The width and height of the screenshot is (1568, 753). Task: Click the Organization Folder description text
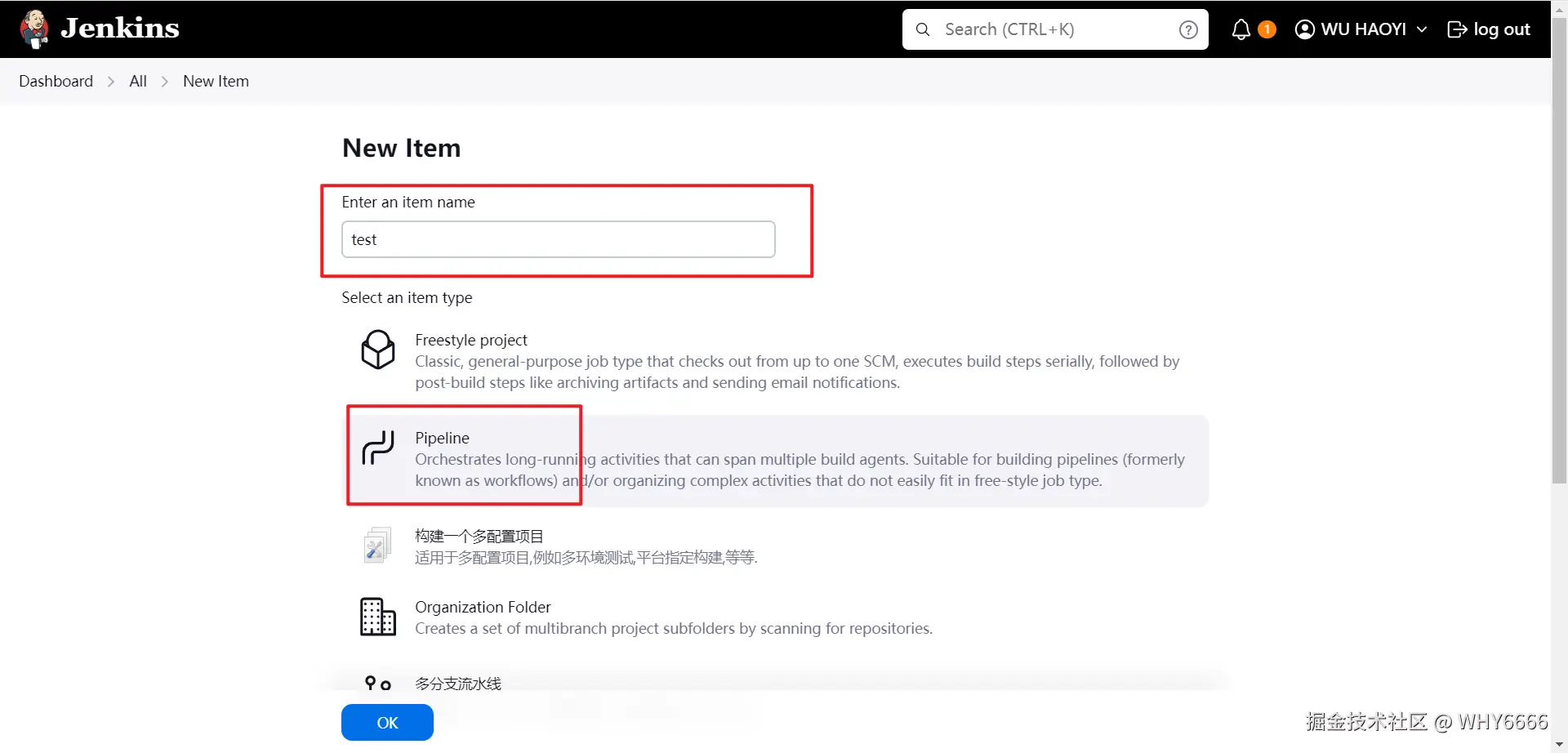[x=674, y=628]
